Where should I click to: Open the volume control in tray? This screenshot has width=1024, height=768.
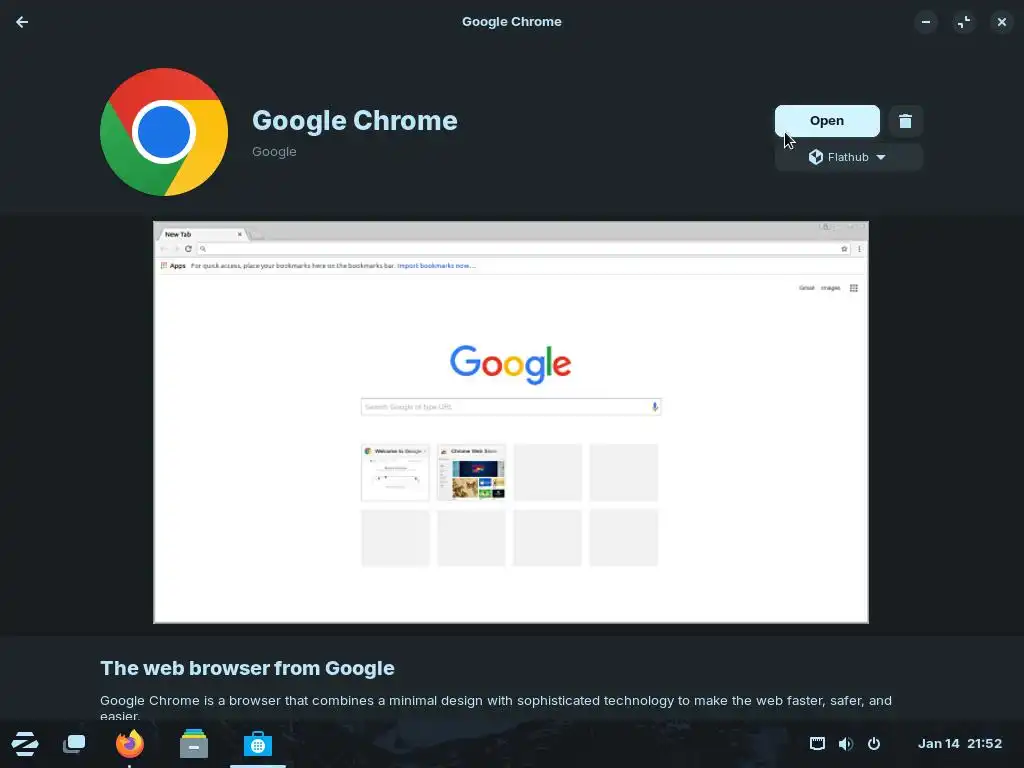(x=846, y=744)
